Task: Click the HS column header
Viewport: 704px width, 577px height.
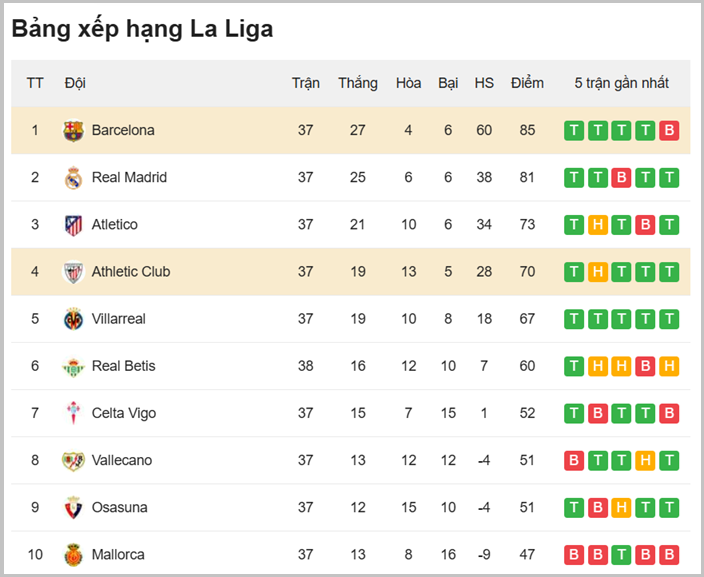Action: (x=484, y=83)
